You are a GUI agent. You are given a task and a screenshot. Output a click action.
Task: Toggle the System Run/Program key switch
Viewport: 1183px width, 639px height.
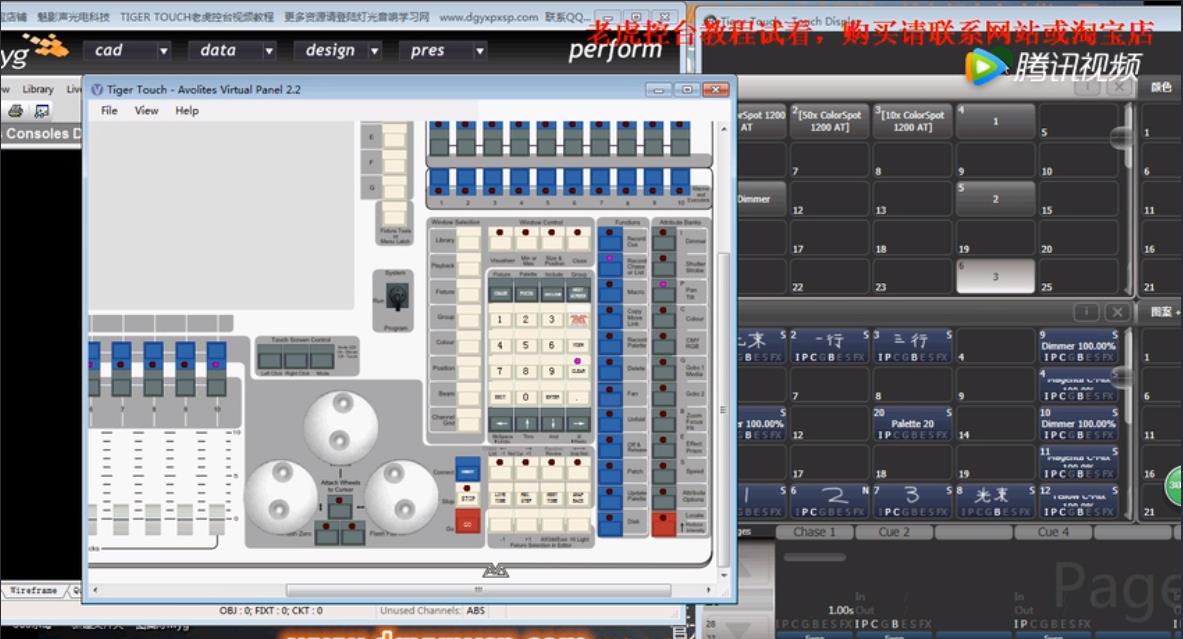[398, 297]
